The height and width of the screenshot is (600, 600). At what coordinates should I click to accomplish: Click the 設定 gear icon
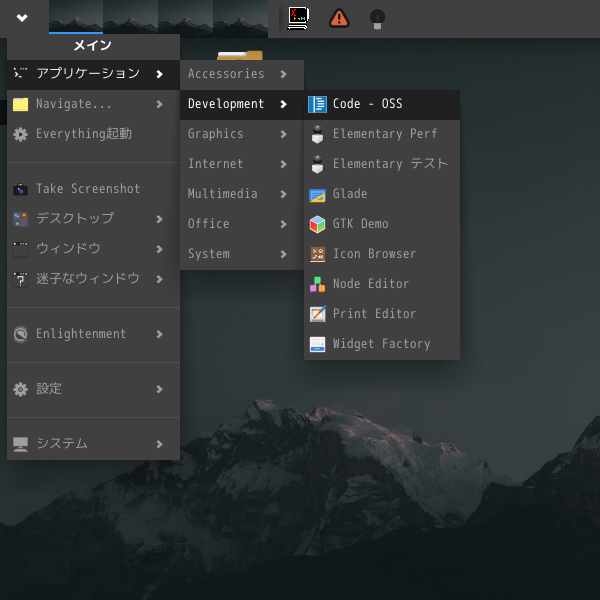click(x=20, y=389)
